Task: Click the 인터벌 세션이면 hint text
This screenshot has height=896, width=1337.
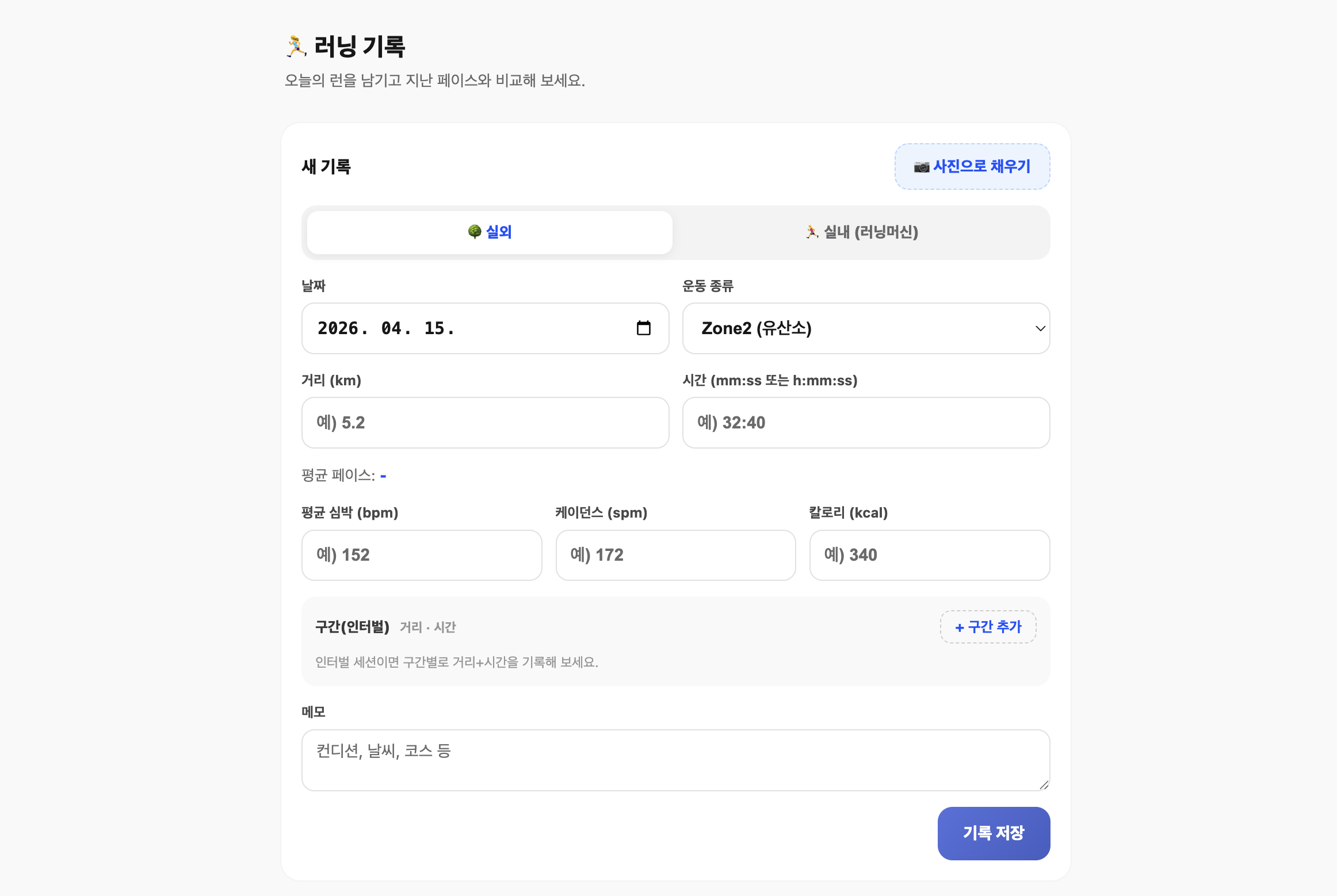Action: coord(457,662)
